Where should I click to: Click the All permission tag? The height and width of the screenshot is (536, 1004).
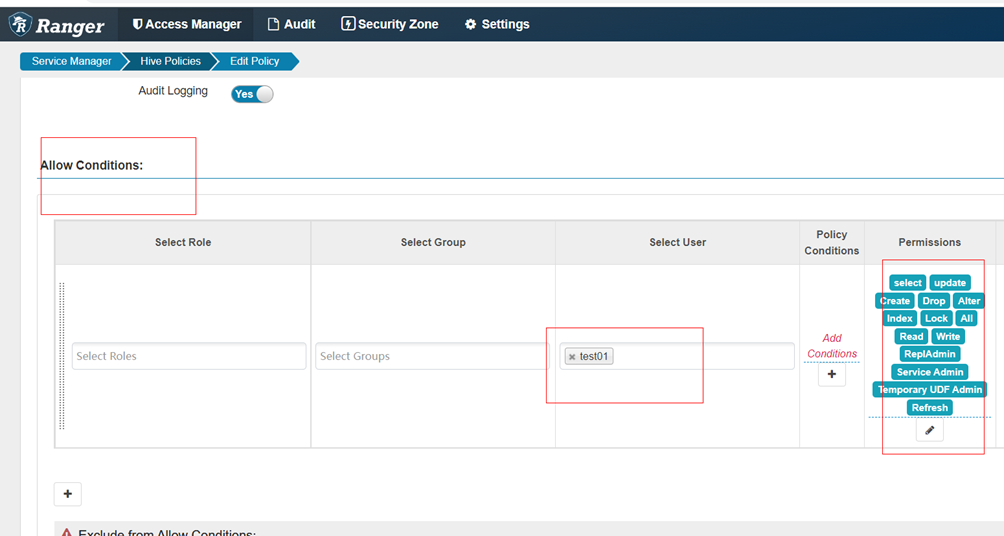[x=966, y=318]
